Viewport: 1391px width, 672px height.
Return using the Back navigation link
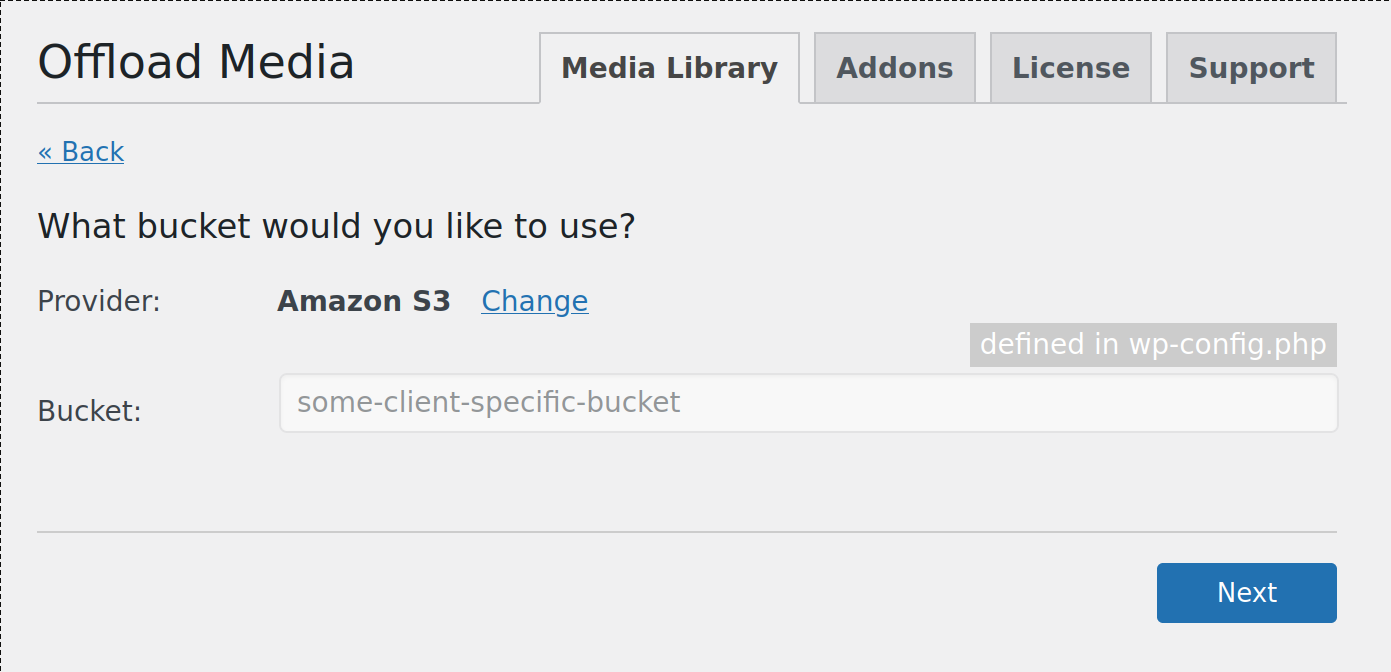tap(80, 151)
